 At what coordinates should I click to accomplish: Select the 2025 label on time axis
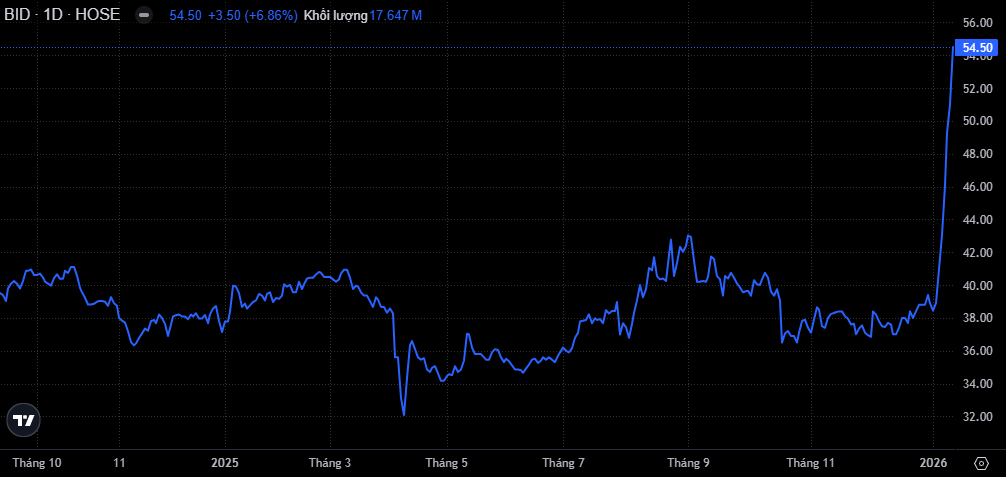[225, 463]
